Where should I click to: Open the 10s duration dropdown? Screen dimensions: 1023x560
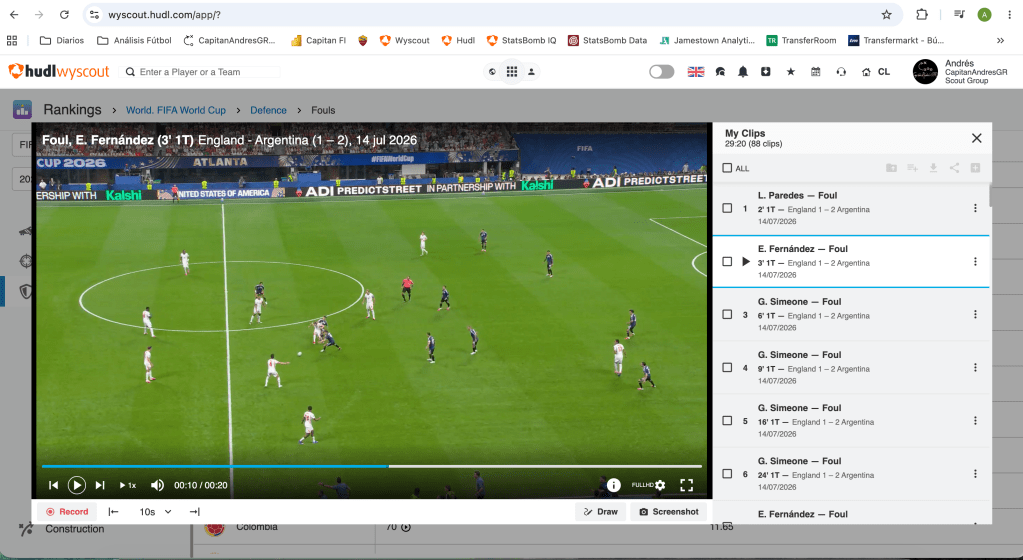155,512
